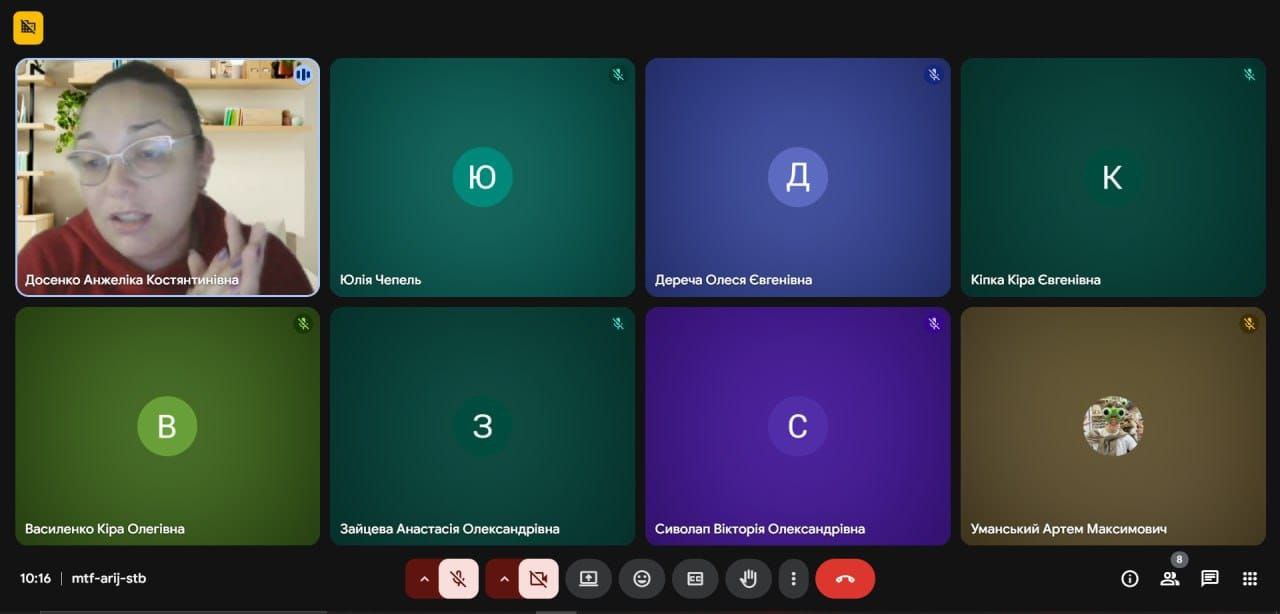This screenshot has width=1280, height=614.
Task: Open the in-call chat panel
Action: (x=1209, y=578)
